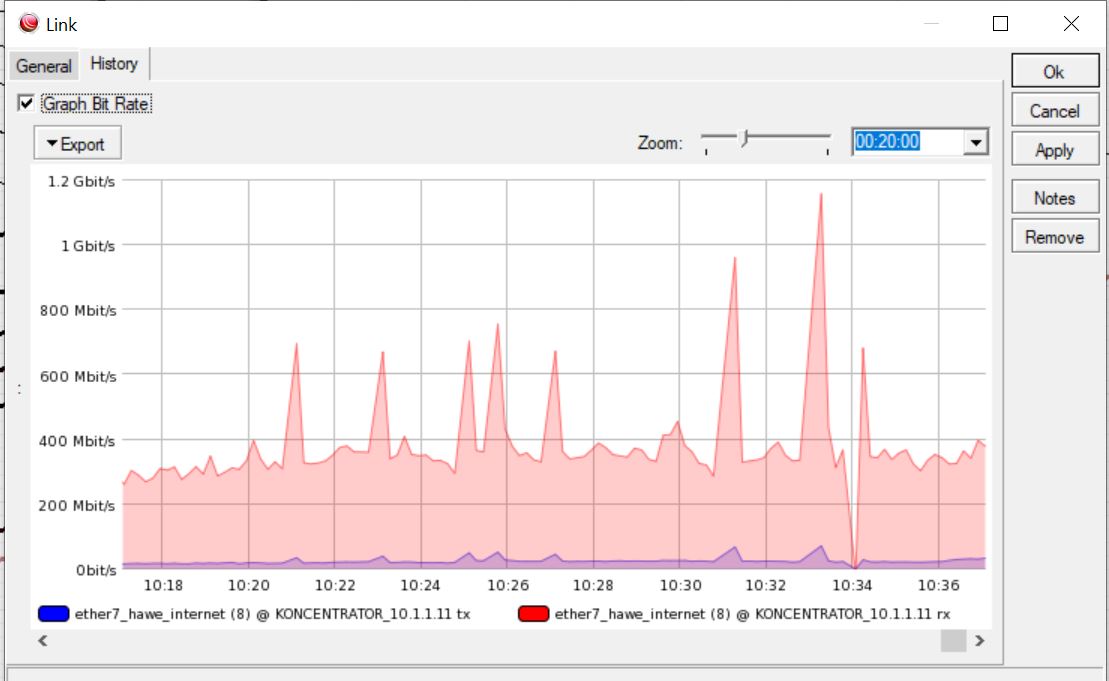1109x681 pixels.
Task: Minimize the Link window
Action: click(931, 24)
